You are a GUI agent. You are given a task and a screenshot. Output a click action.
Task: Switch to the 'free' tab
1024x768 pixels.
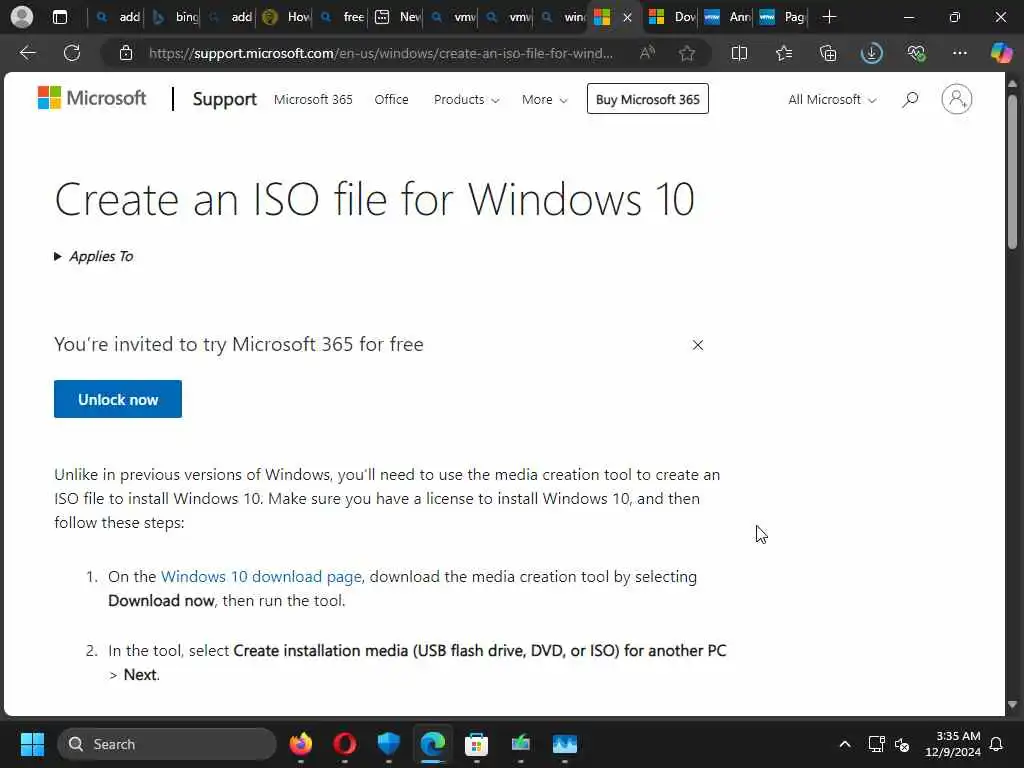[x=343, y=17]
